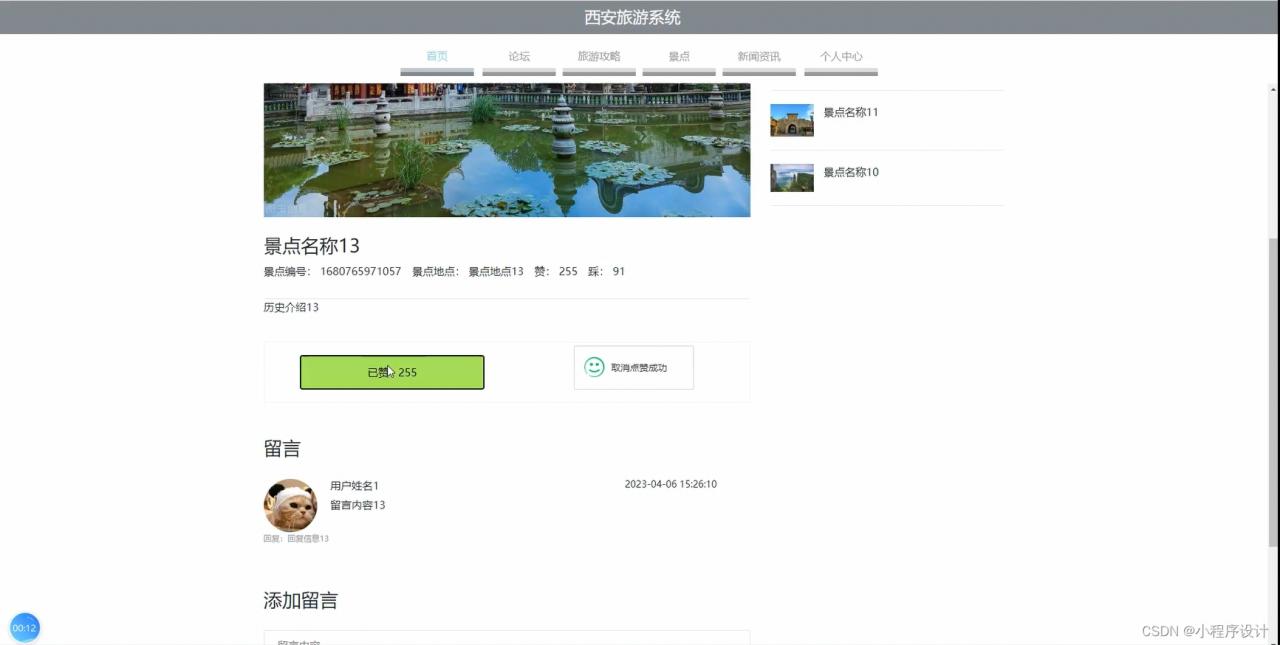The image size is (1280, 645).
Task: Click the smiley icon in the unlike notification
Action: click(x=594, y=367)
